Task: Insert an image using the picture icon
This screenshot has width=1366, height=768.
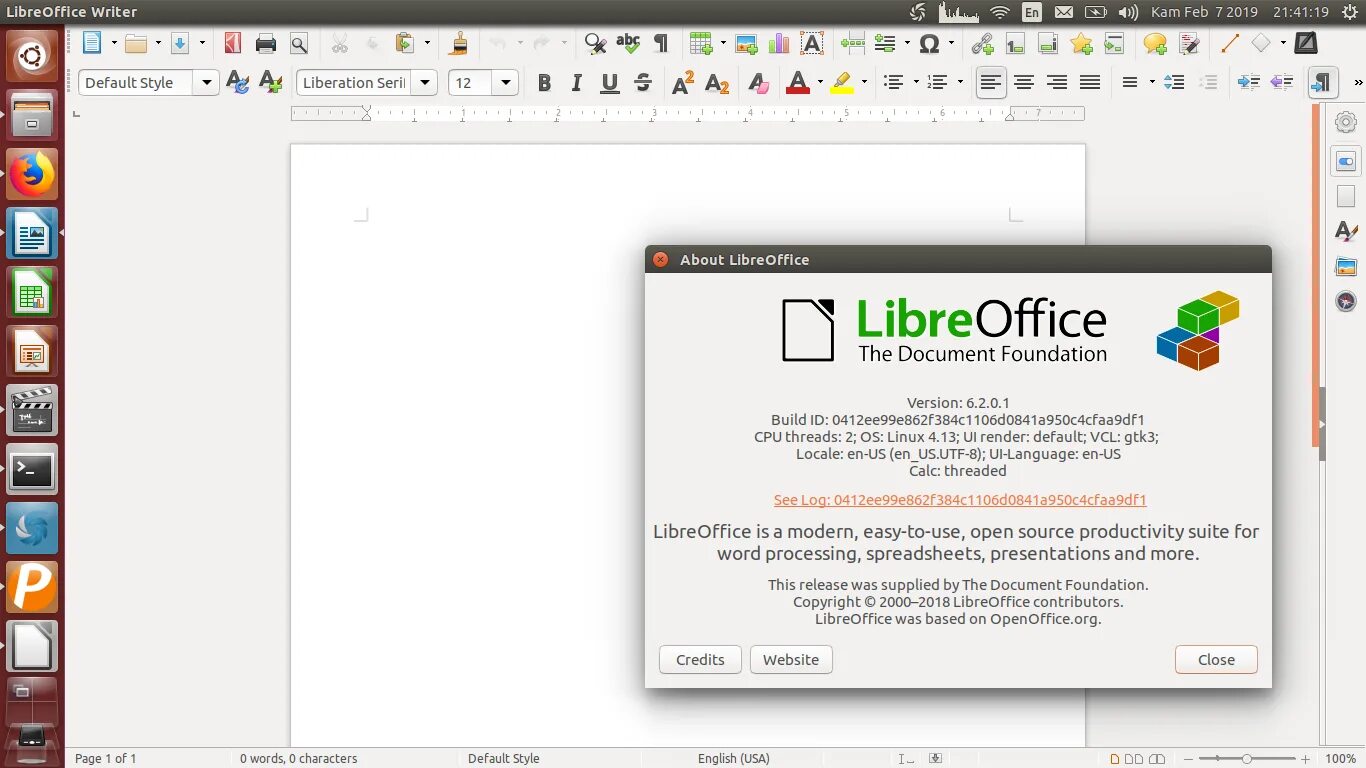Action: pos(746,43)
